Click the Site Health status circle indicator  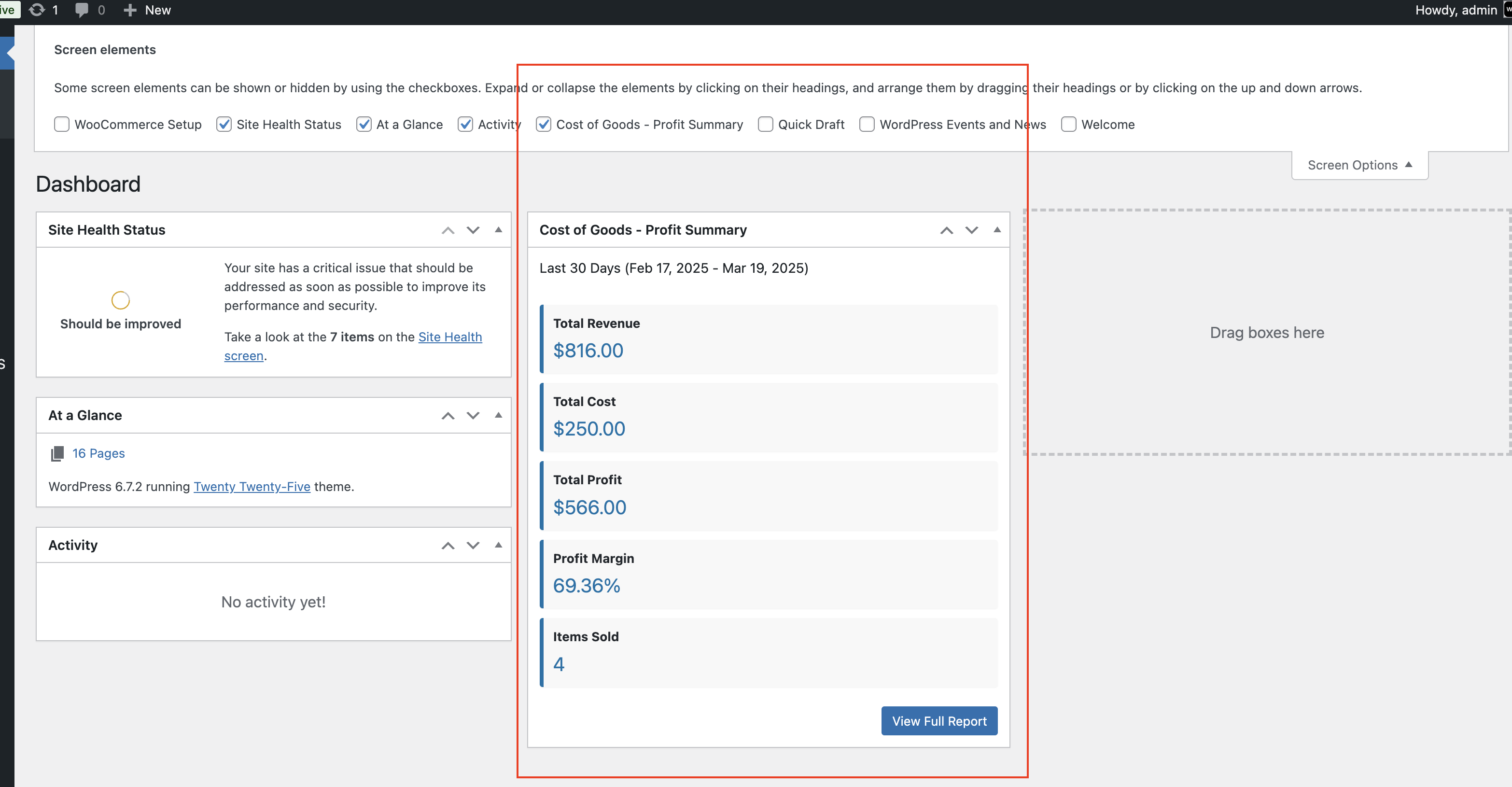(120, 300)
